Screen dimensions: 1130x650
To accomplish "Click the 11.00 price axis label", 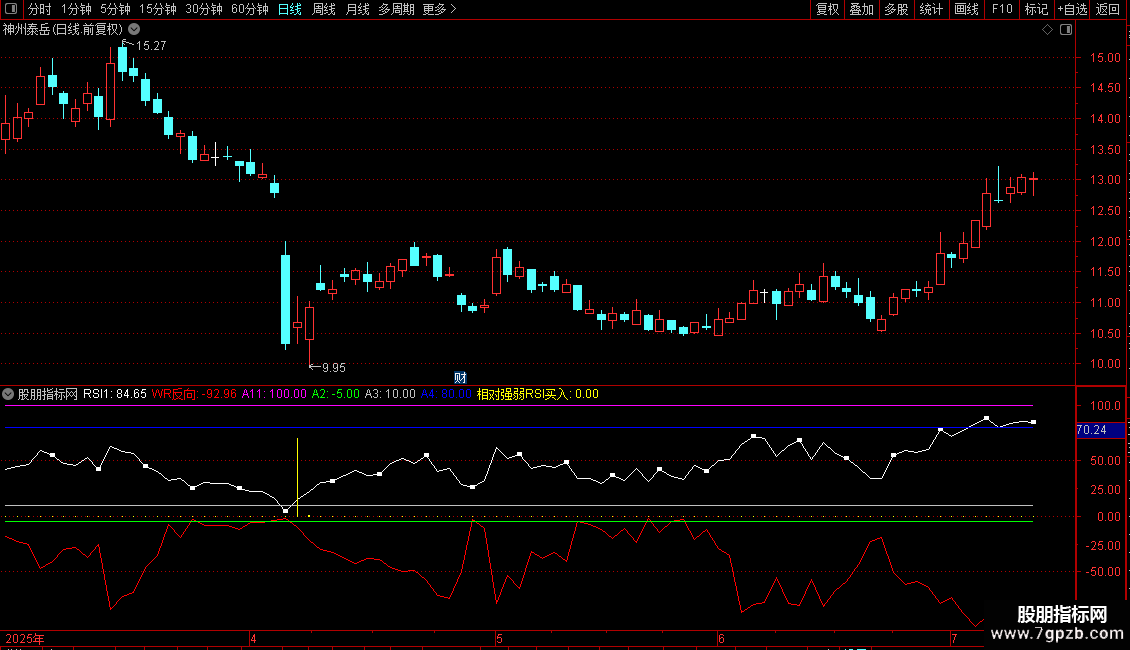I will tap(1105, 303).
